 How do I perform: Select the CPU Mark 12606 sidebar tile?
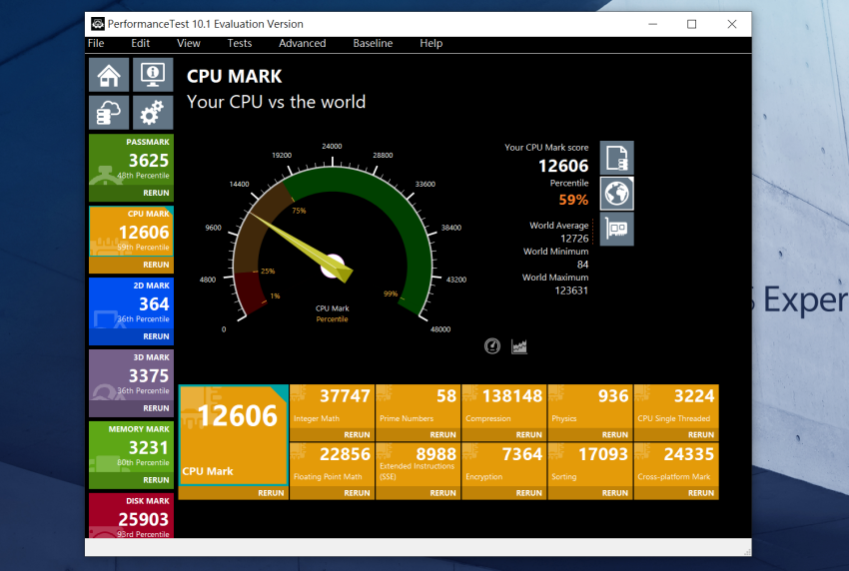tap(131, 232)
